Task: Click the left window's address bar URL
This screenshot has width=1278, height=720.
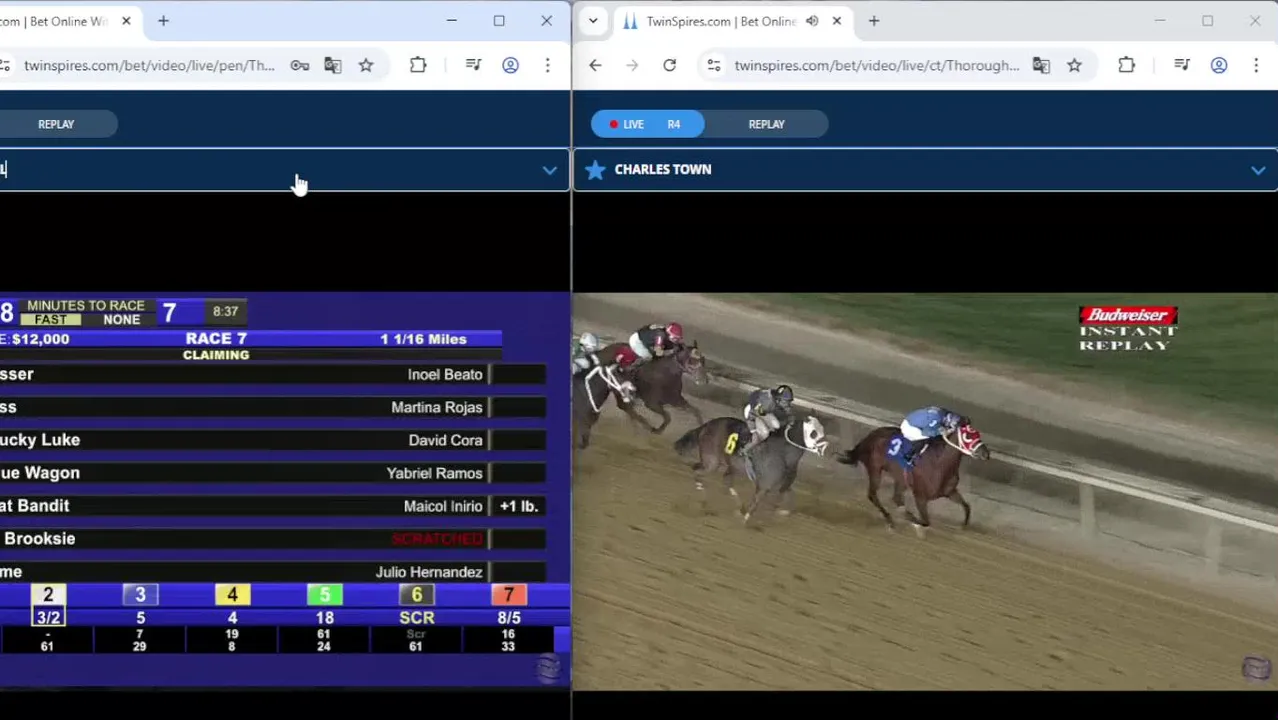Action: [149, 65]
